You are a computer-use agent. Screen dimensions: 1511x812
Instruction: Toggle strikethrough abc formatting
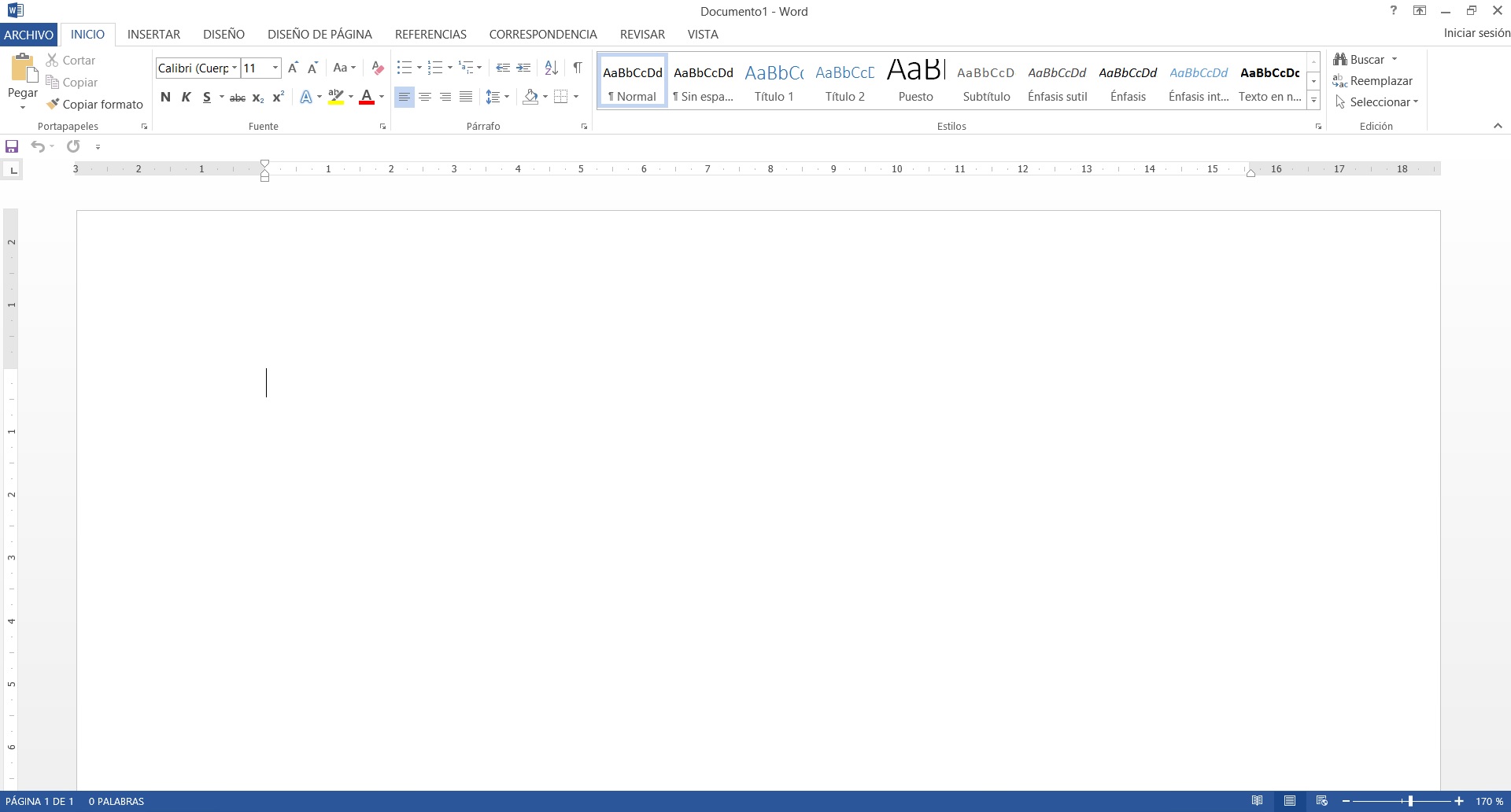coord(237,98)
